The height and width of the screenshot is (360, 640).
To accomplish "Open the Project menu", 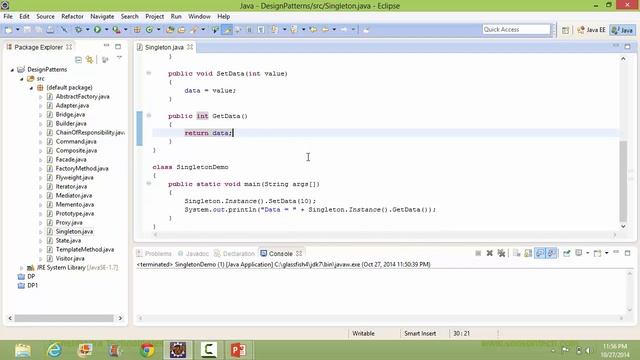I will pos(155,16).
